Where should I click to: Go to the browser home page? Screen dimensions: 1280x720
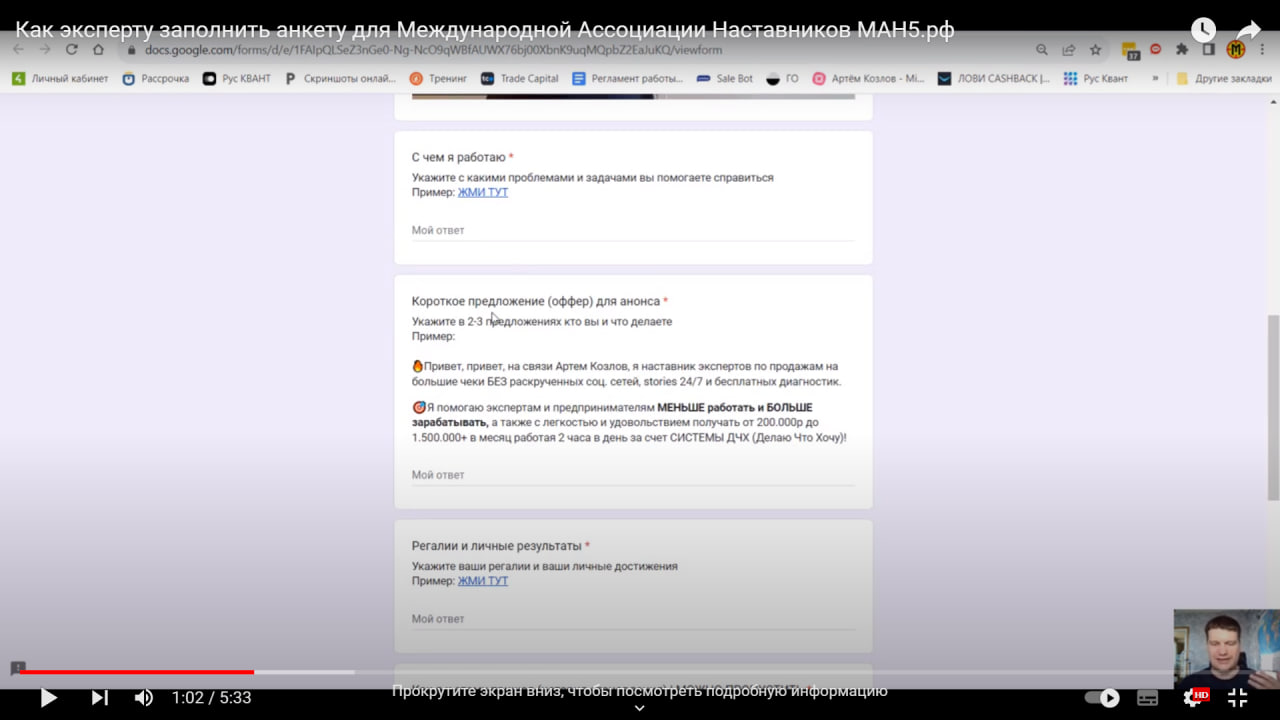(x=98, y=50)
